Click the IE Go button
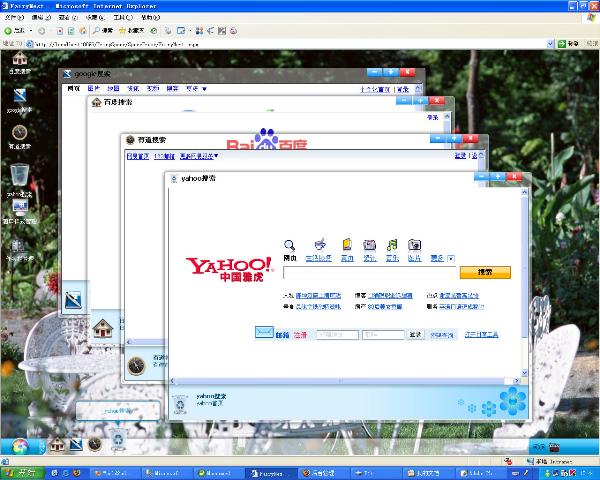The height and width of the screenshot is (480, 600). [x=568, y=44]
